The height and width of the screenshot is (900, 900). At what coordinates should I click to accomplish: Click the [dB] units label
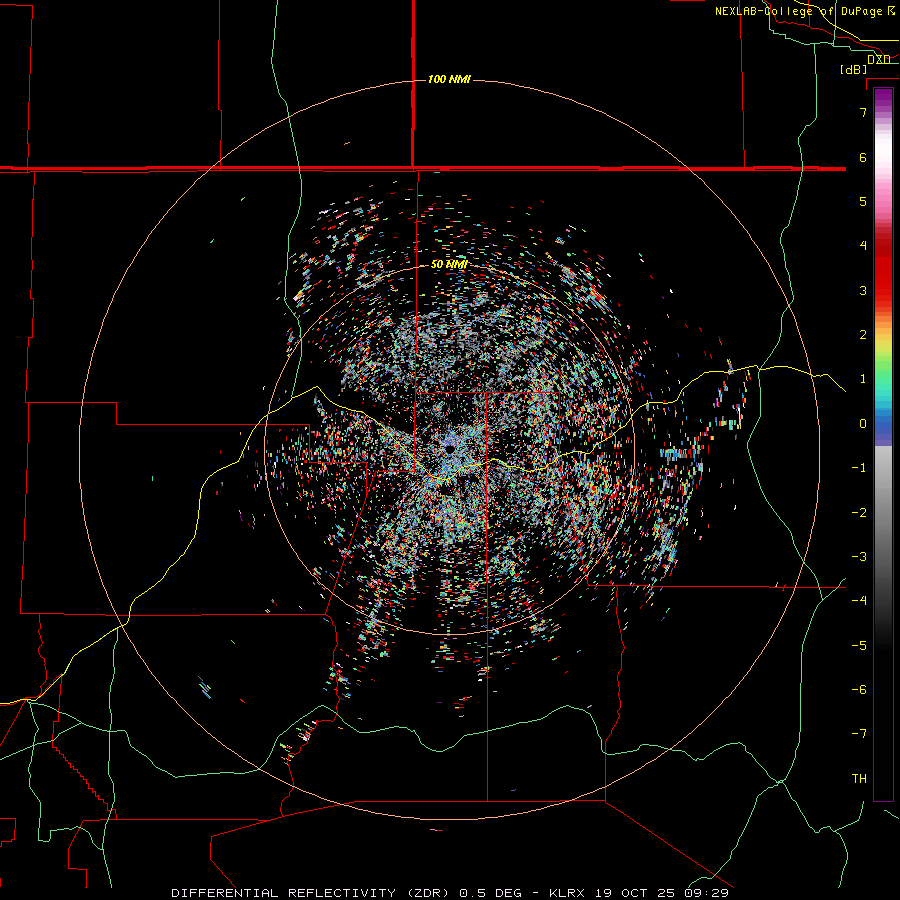point(854,69)
